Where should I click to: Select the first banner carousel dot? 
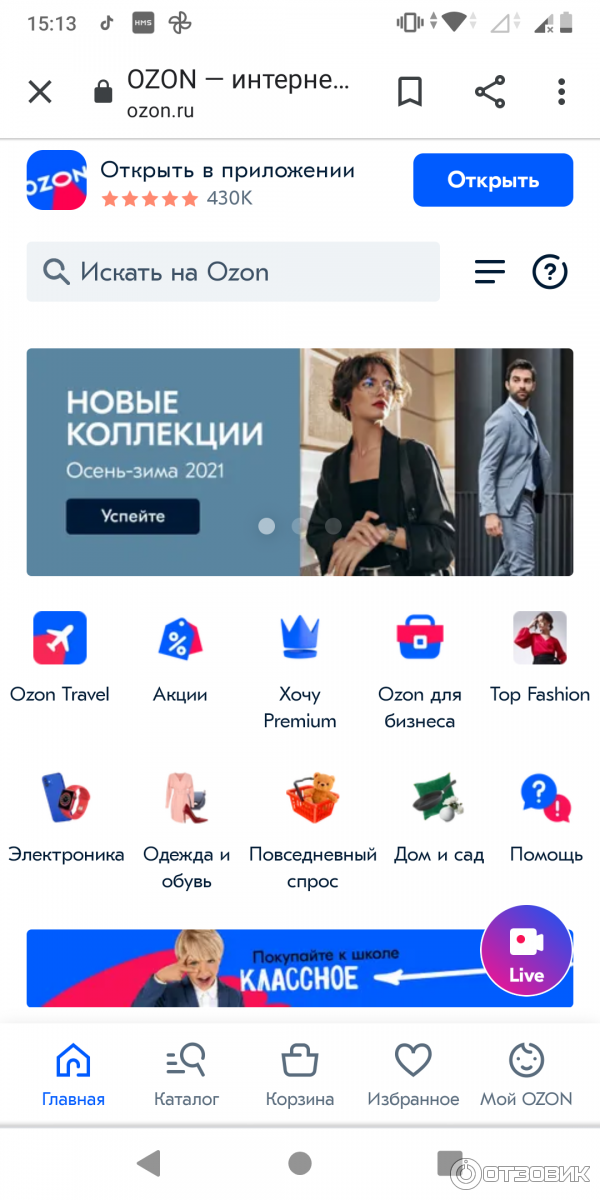[267, 525]
